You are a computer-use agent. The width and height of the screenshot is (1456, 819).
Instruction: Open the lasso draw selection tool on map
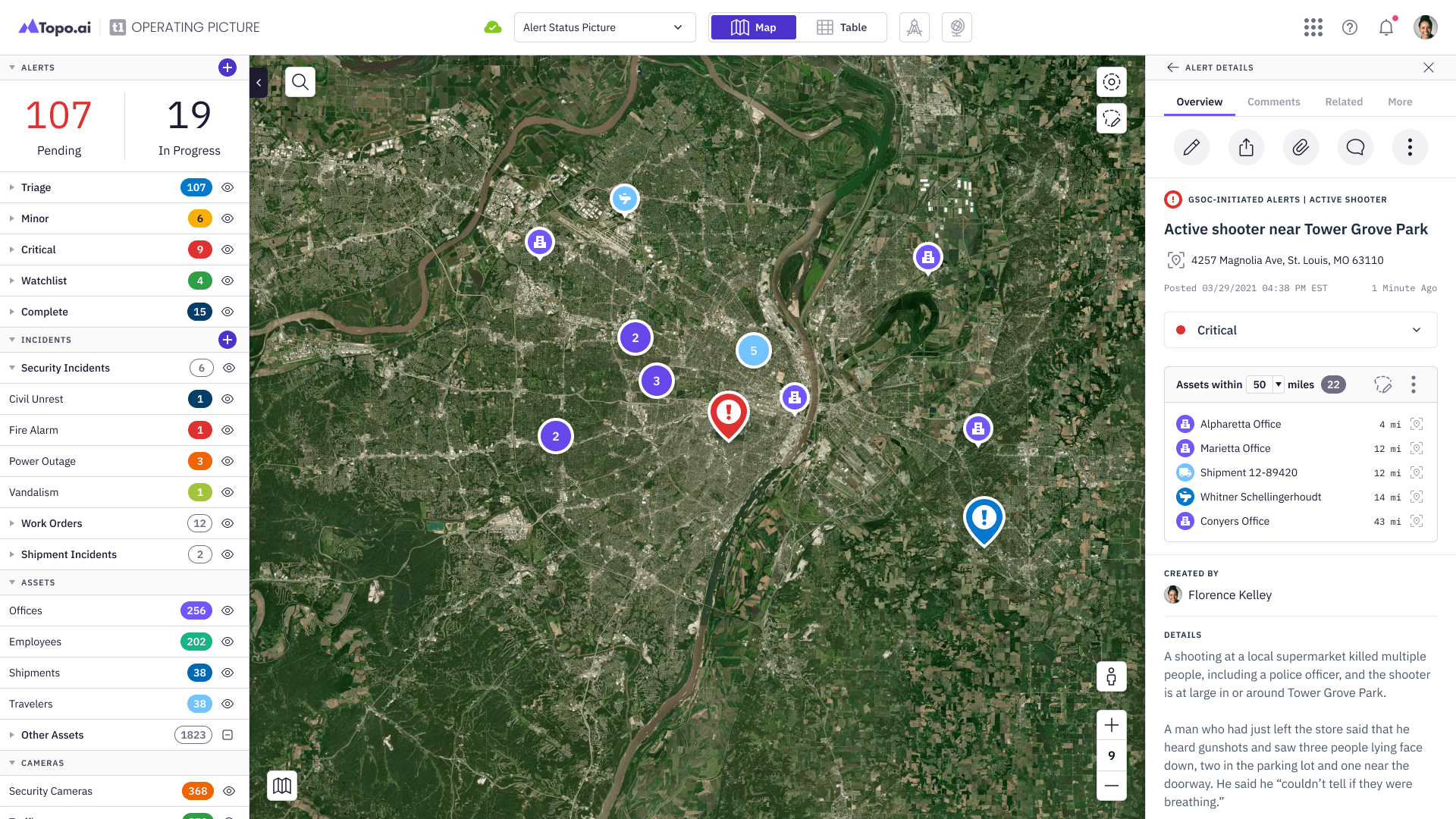click(x=1111, y=118)
